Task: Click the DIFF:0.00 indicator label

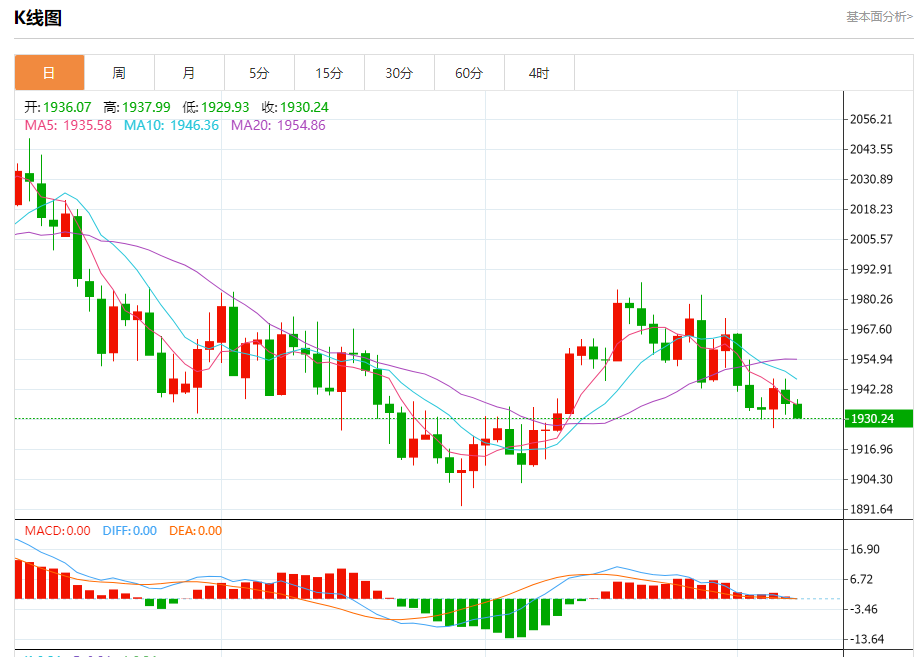Action: click(129, 531)
